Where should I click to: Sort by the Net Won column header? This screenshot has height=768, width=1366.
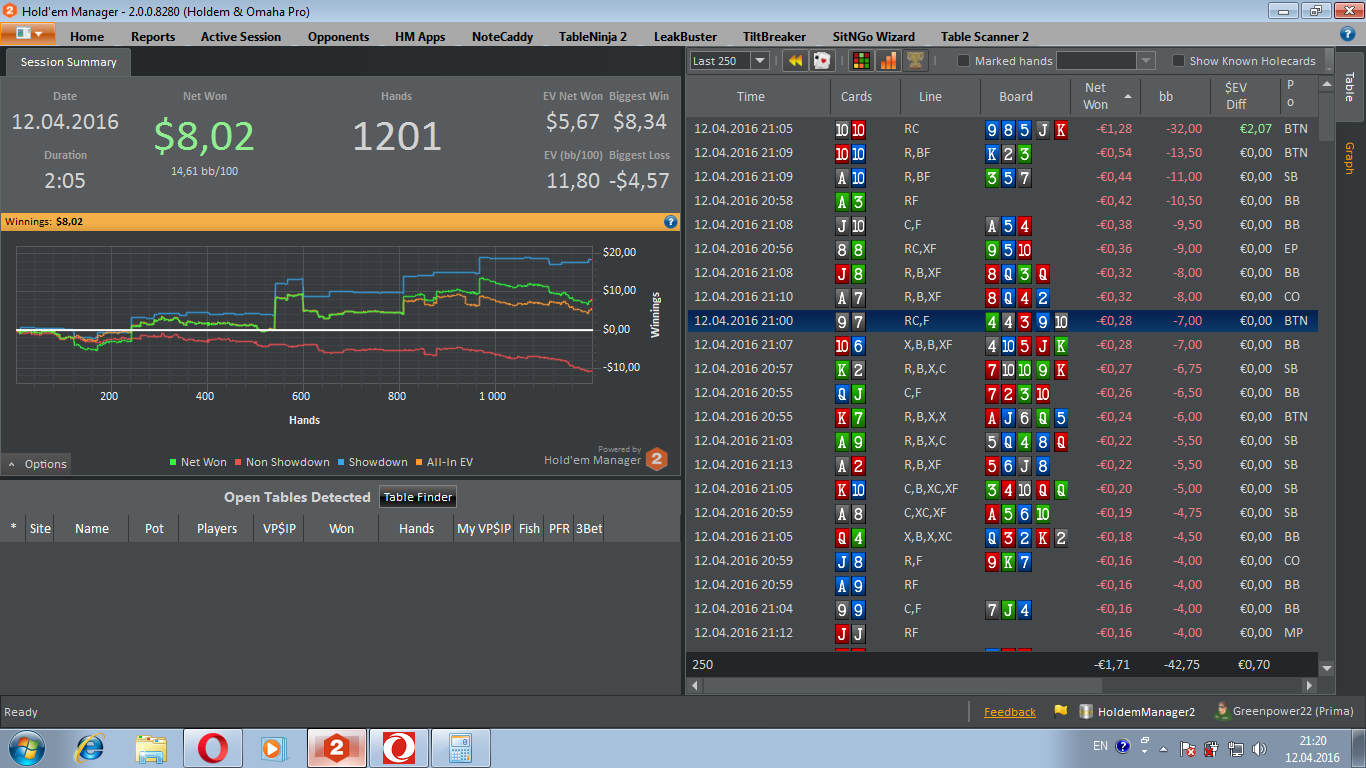[x=1106, y=97]
